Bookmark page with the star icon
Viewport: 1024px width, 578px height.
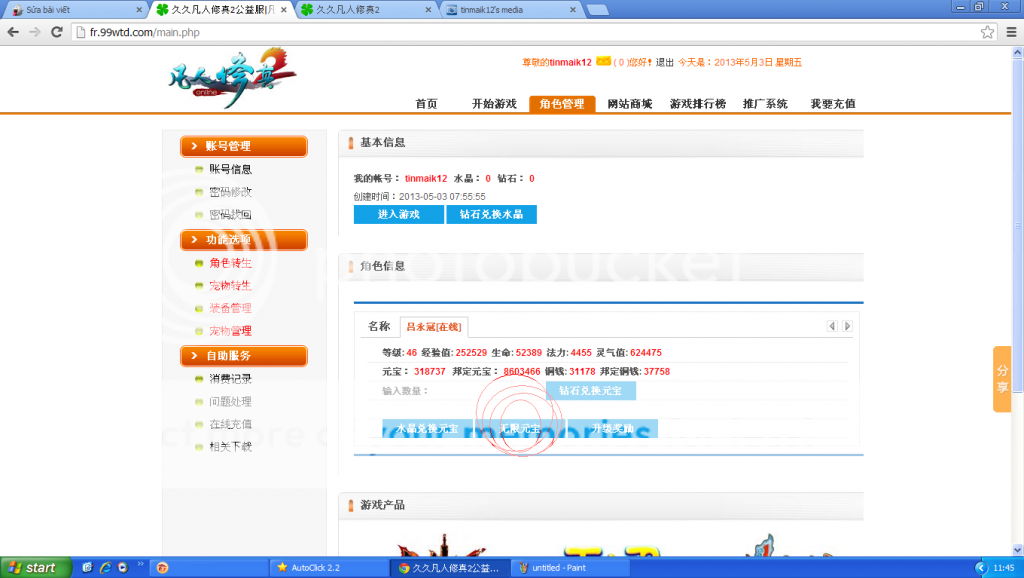[x=987, y=32]
